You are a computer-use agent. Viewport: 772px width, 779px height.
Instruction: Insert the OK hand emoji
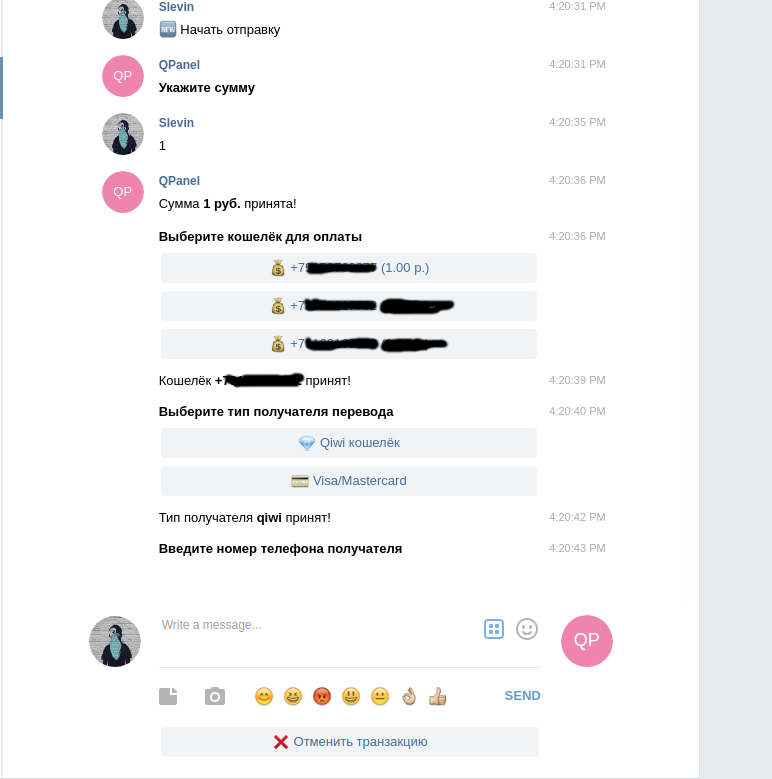coord(409,696)
